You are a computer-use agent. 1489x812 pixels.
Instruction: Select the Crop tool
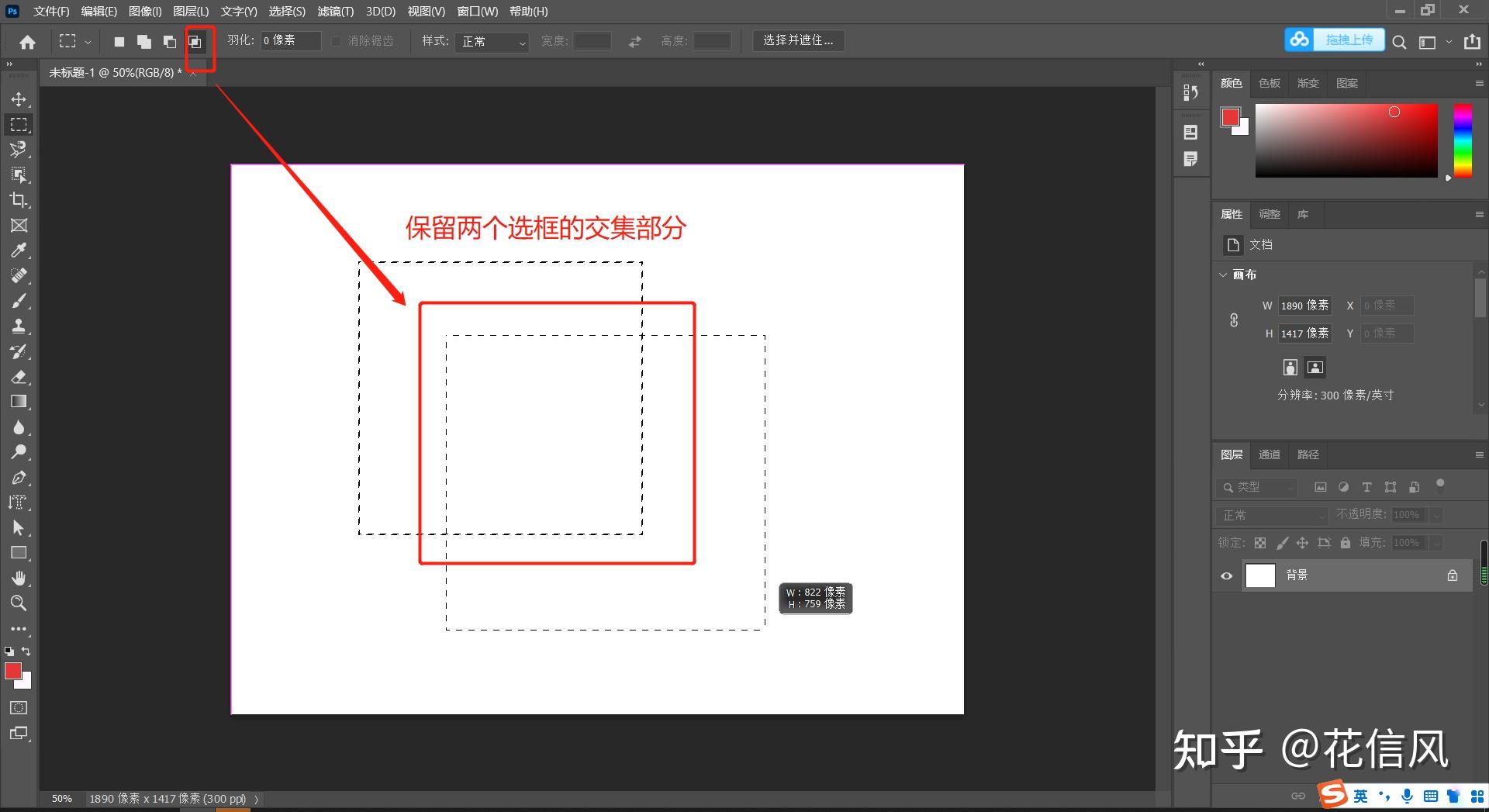pos(19,200)
